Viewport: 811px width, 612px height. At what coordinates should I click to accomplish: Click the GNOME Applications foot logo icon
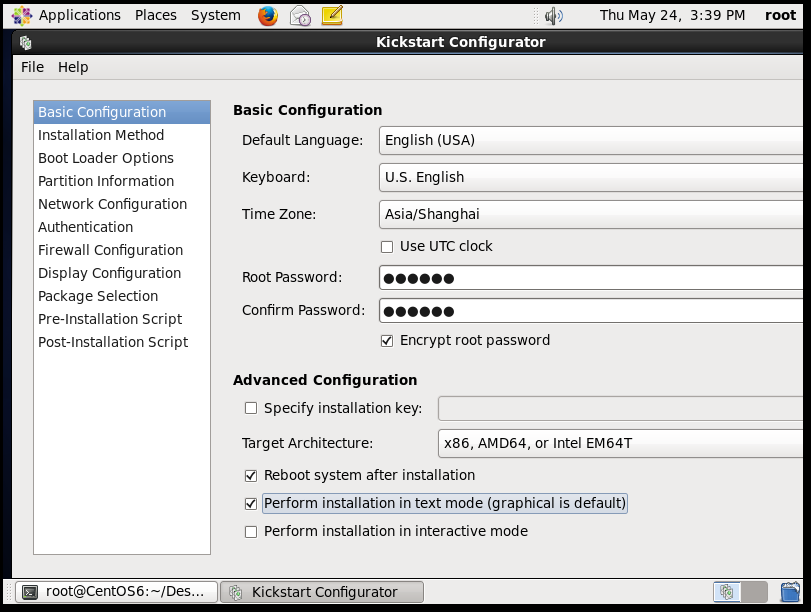(x=22, y=16)
